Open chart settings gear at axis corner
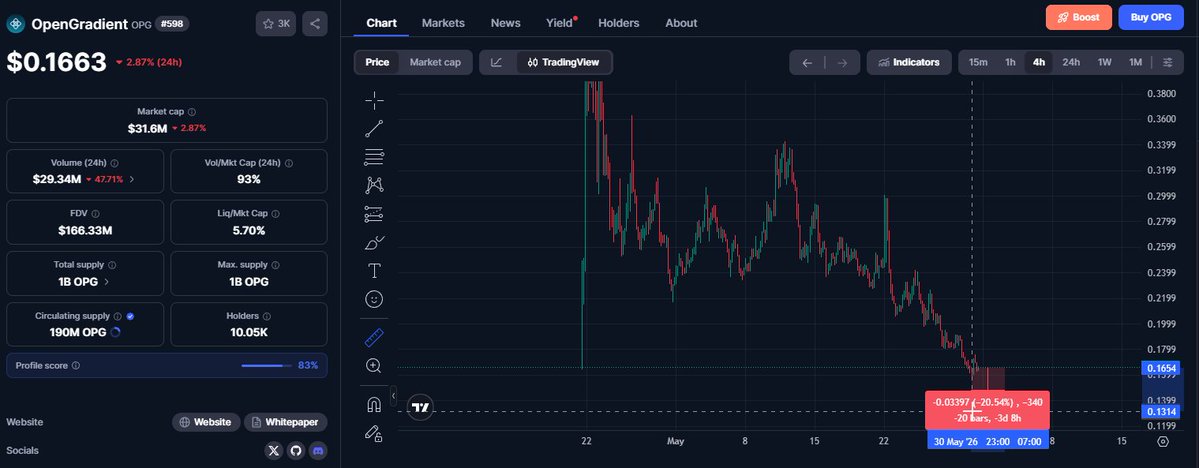Screen dimensions: 1199x468 pyautogui.click(x=1163, y=441)
